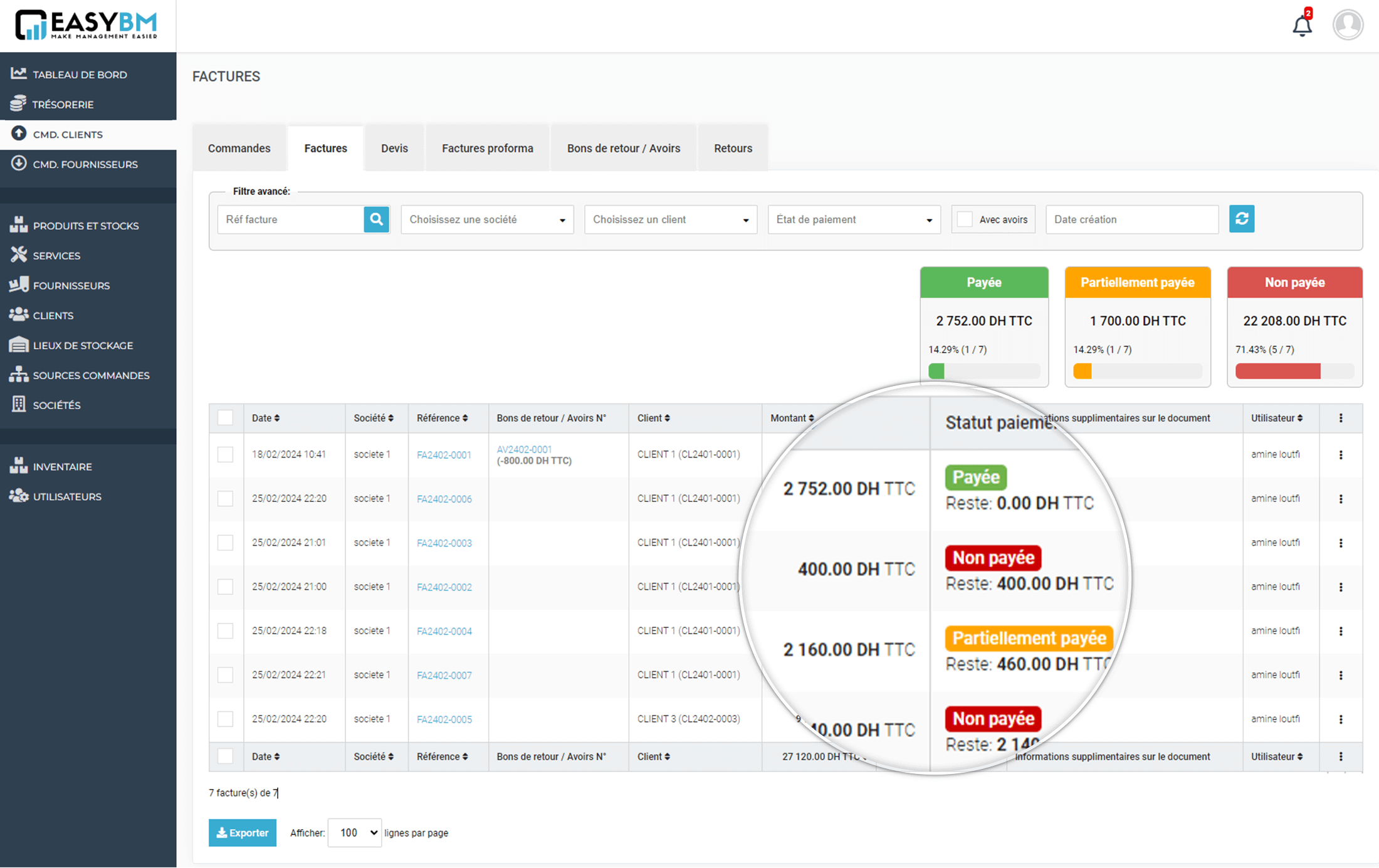This screenshot has height=868, width=1379.
Task: Select the Factures tab
Action: coord(325,148)
